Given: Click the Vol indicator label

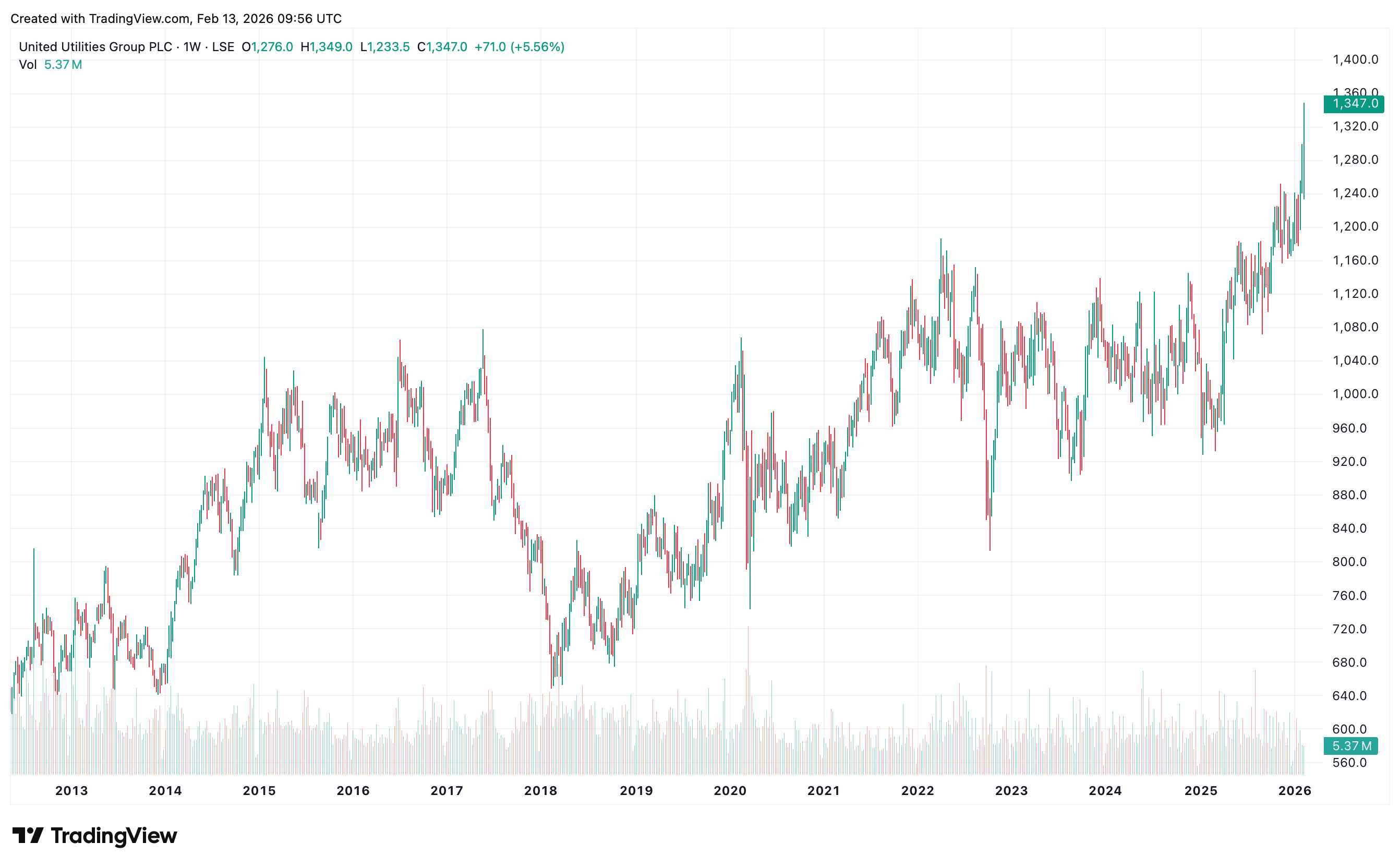Looking at the screenshot, I should pyautogui.click(x=28, y=65).
